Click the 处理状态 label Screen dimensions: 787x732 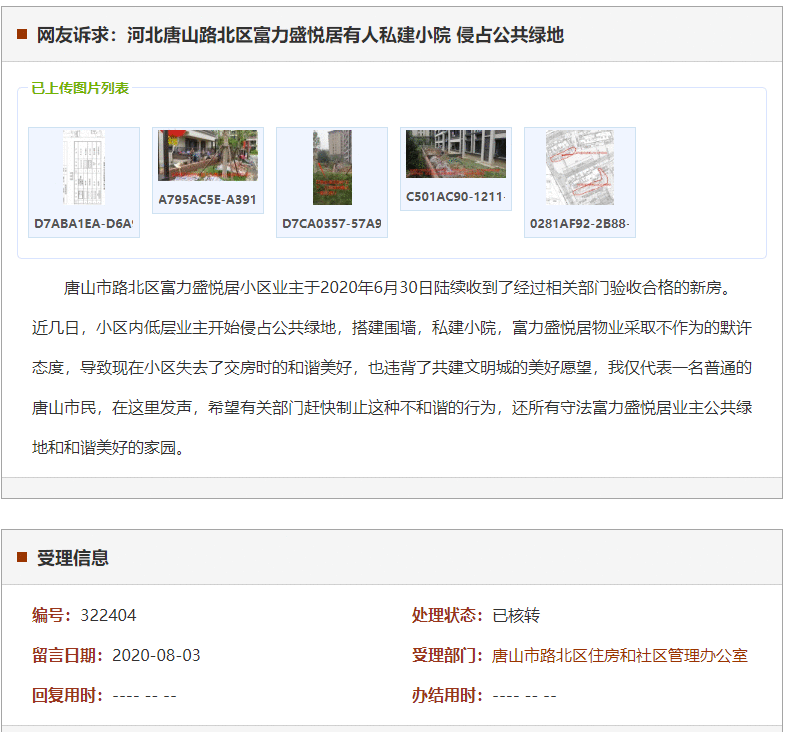(447, 616)
